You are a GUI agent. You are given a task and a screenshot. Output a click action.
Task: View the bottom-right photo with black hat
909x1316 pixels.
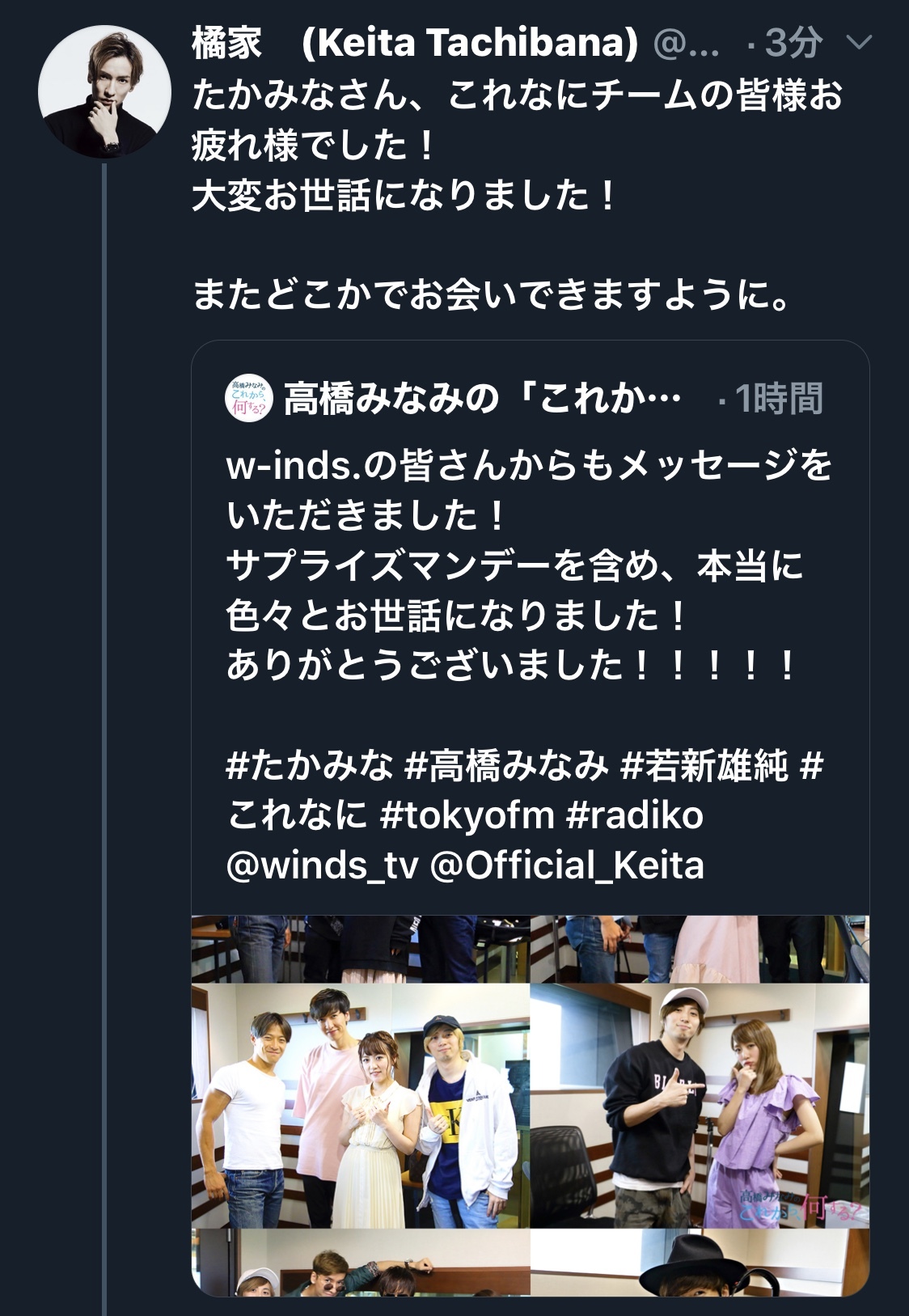coord(700,1262)
